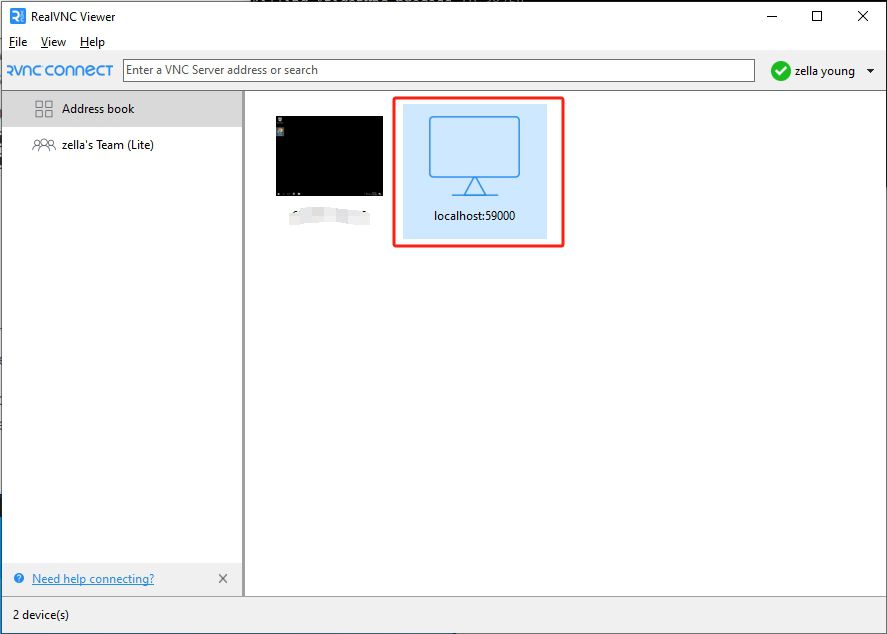
Task: Expand the zella young account dropdown arrow
Action: click(x=871, y=71)
